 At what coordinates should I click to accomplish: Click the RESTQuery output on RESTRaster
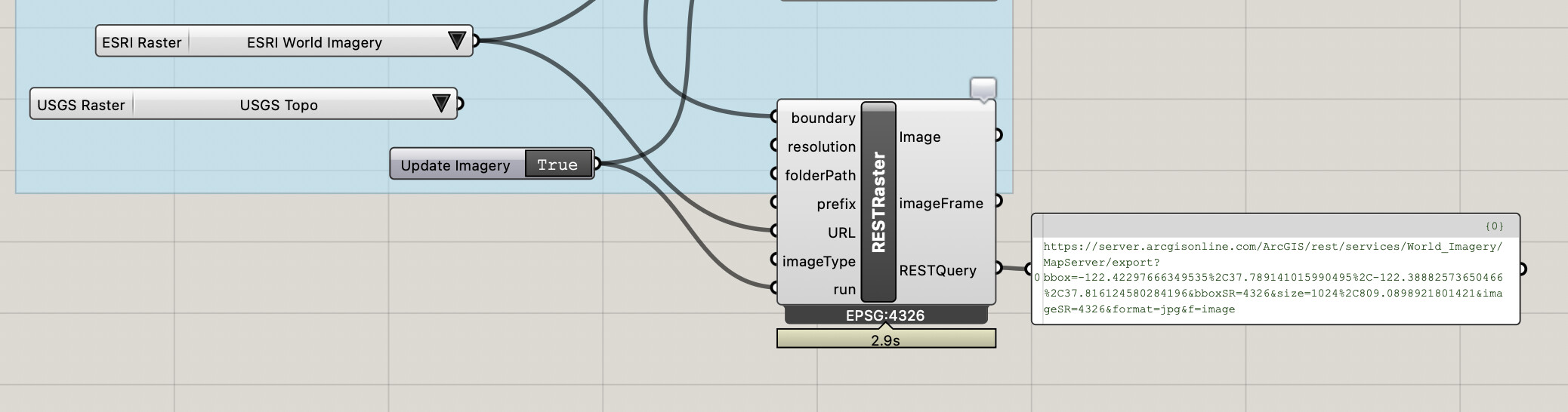coord(937,270)
